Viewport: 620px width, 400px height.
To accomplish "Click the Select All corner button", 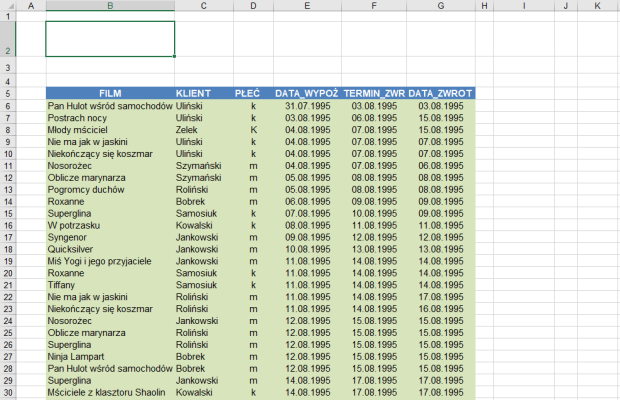I will pos(7,6).
